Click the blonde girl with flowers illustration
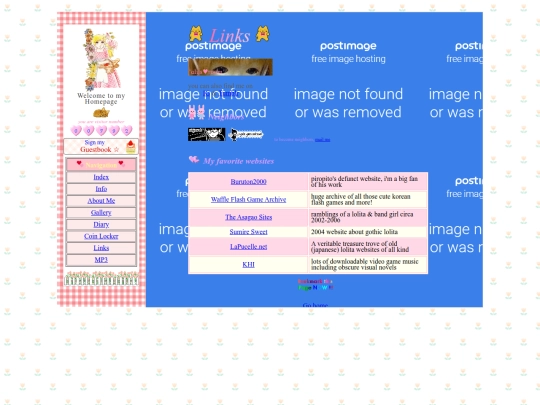This screenshot has width=540, height=405. 101,59
